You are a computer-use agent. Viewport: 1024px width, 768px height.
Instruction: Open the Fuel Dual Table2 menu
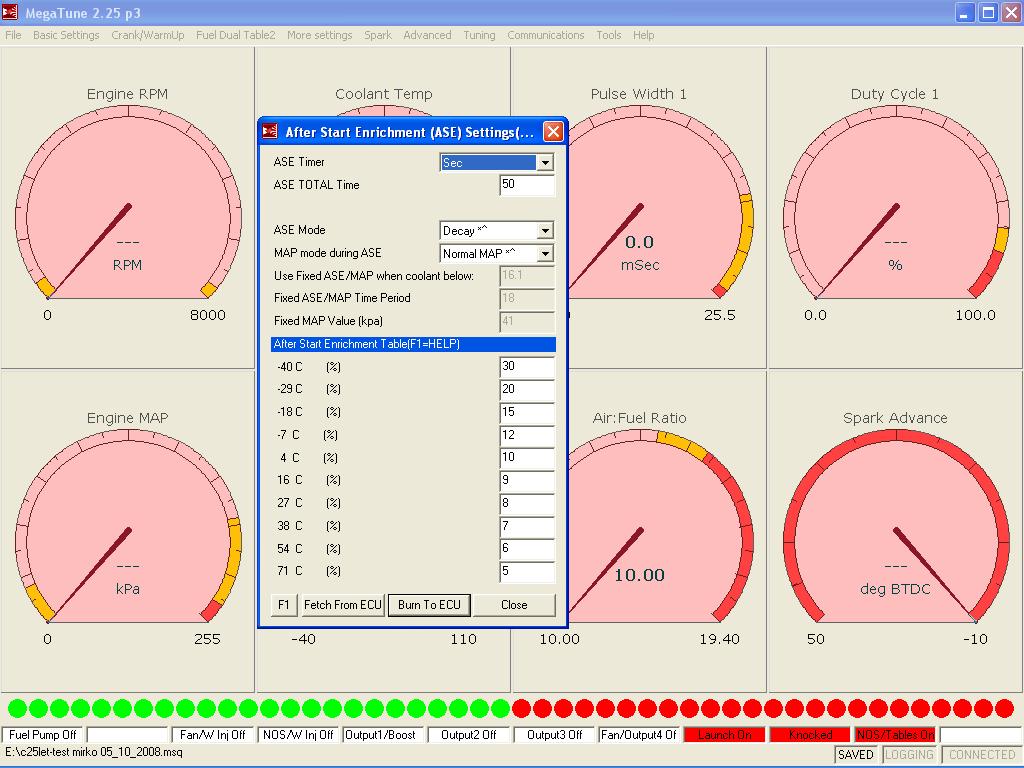236,35
